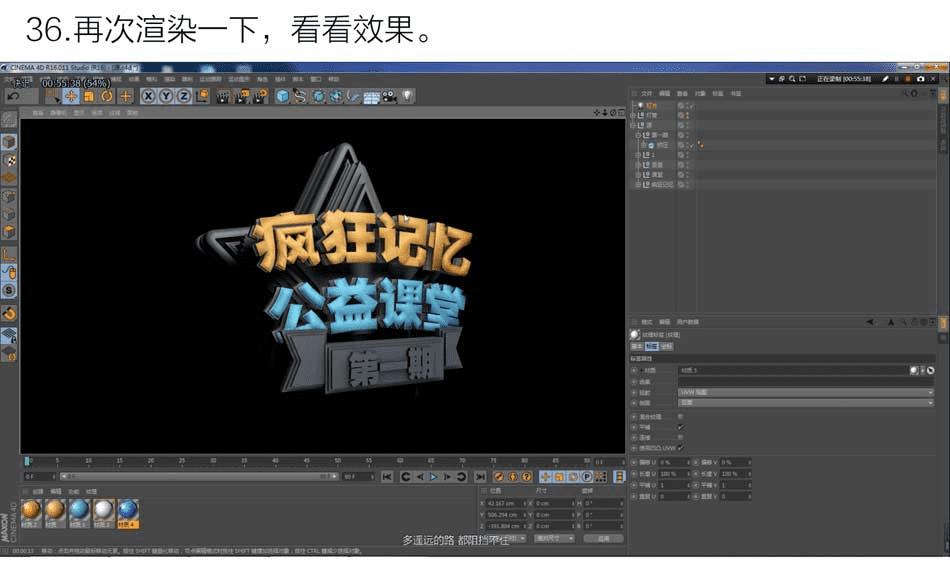Image resolution: width=950 pixels, height=584 pixels.
Task: Click the X position input field
Action: click(506, 503)
